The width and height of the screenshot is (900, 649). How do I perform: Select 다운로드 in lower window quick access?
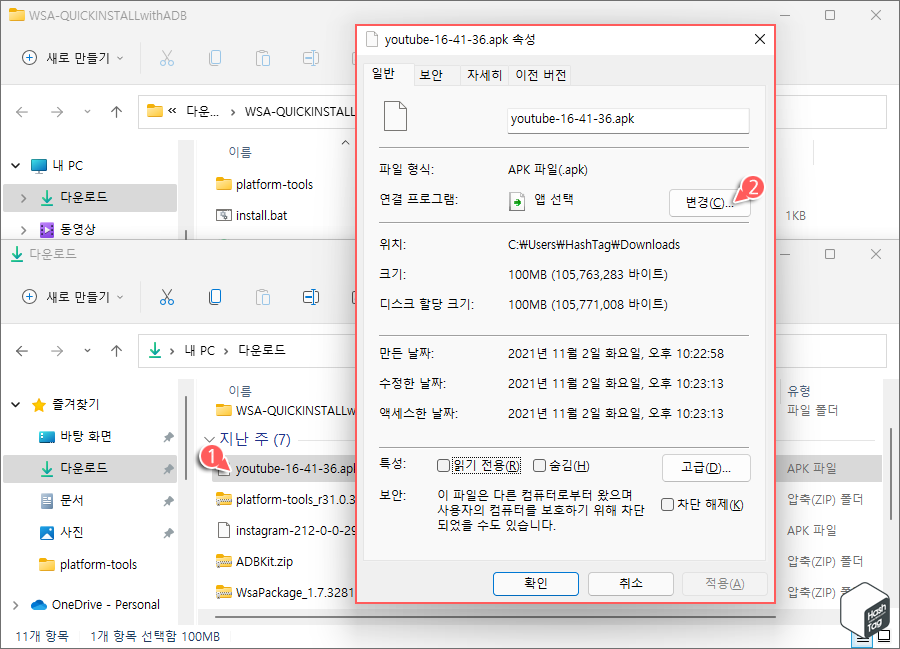(84, 468)
